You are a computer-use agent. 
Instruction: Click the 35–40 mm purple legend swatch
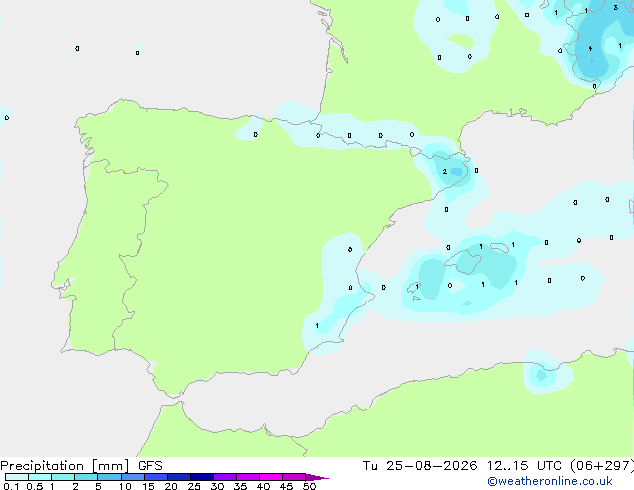point(248,477)
